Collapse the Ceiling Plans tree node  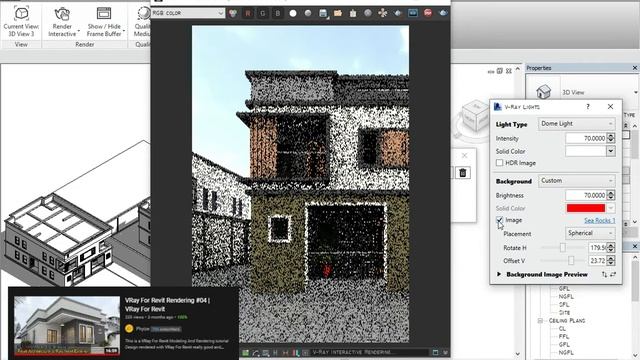(540, 321)
